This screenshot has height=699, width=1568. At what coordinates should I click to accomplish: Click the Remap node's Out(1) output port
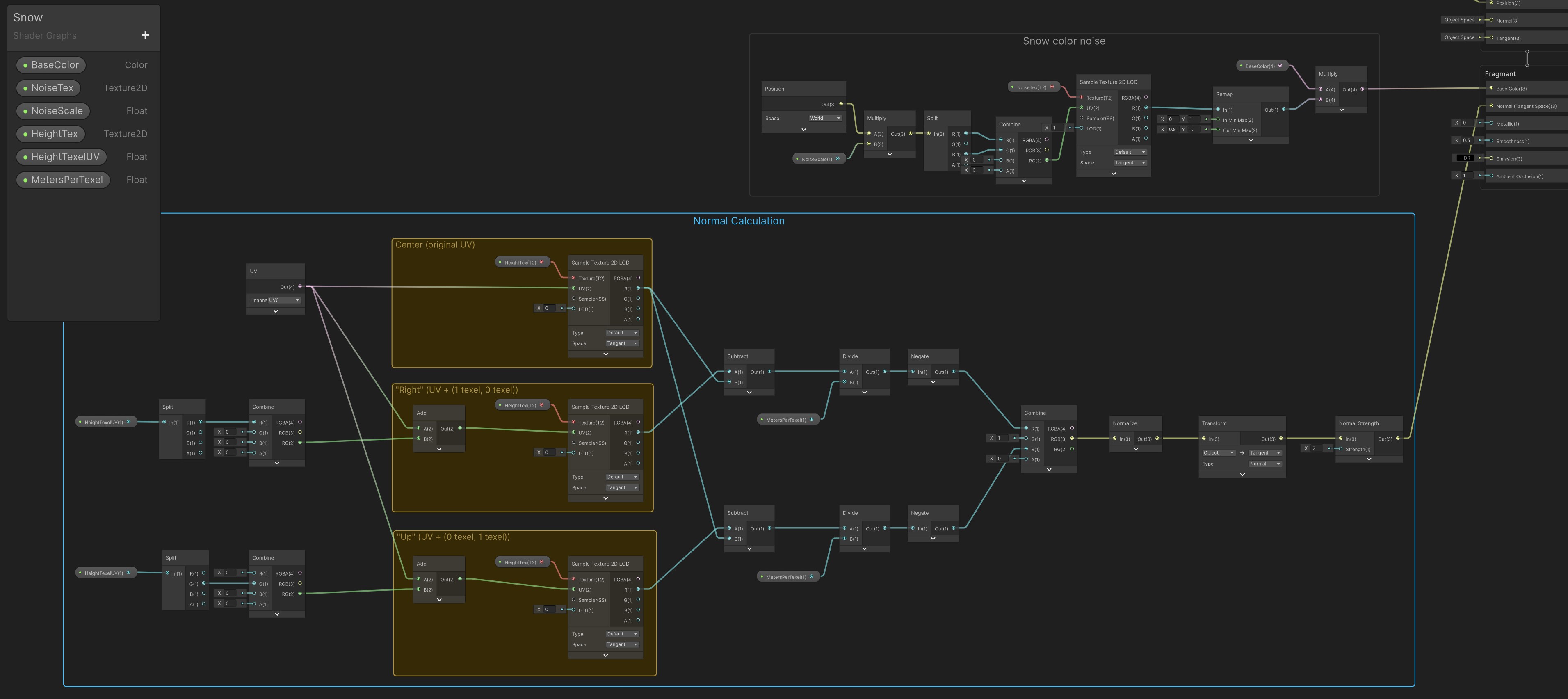tap(1284, 110)
